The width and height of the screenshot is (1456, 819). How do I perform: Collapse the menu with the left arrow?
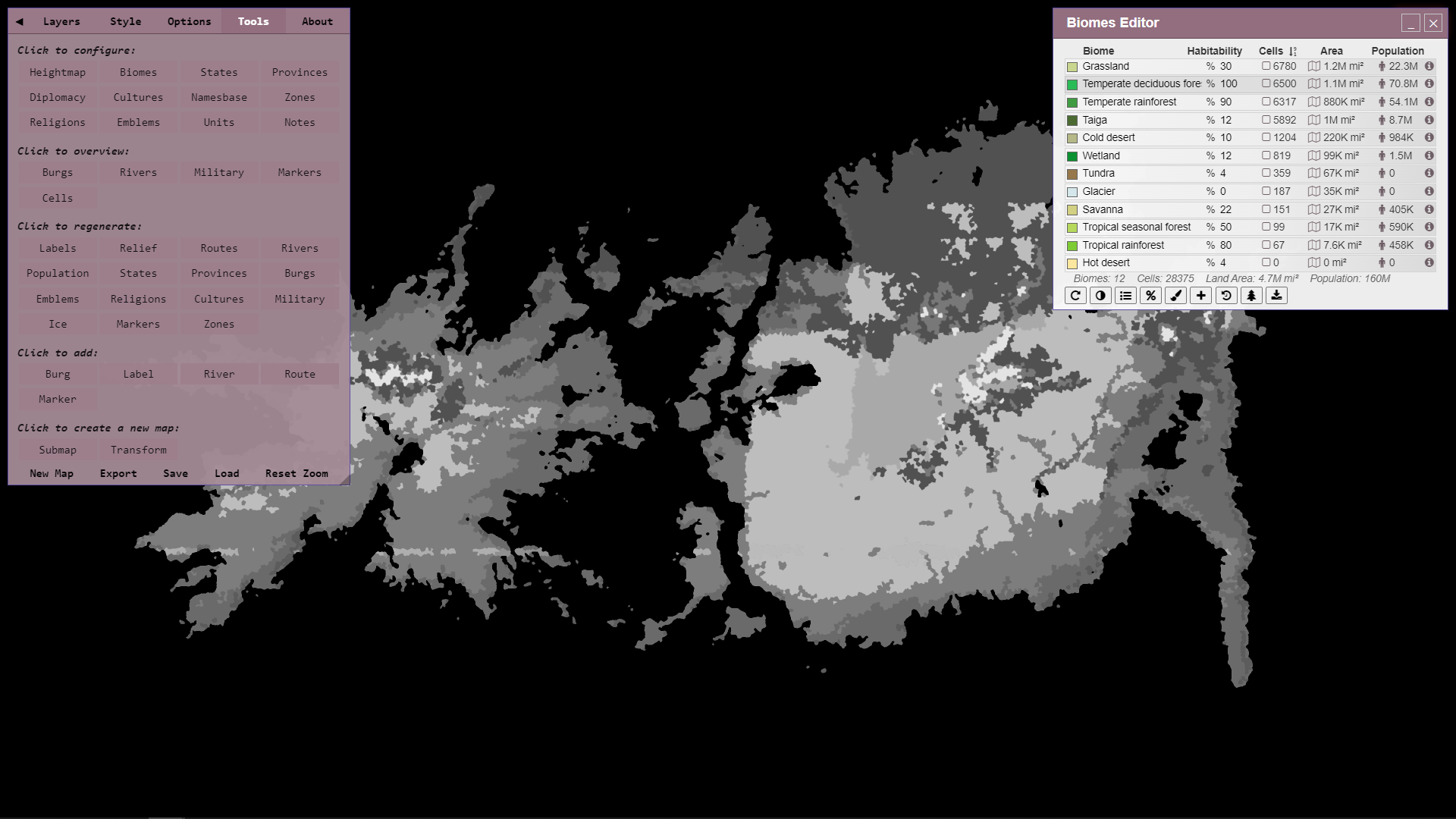(20, 21)
